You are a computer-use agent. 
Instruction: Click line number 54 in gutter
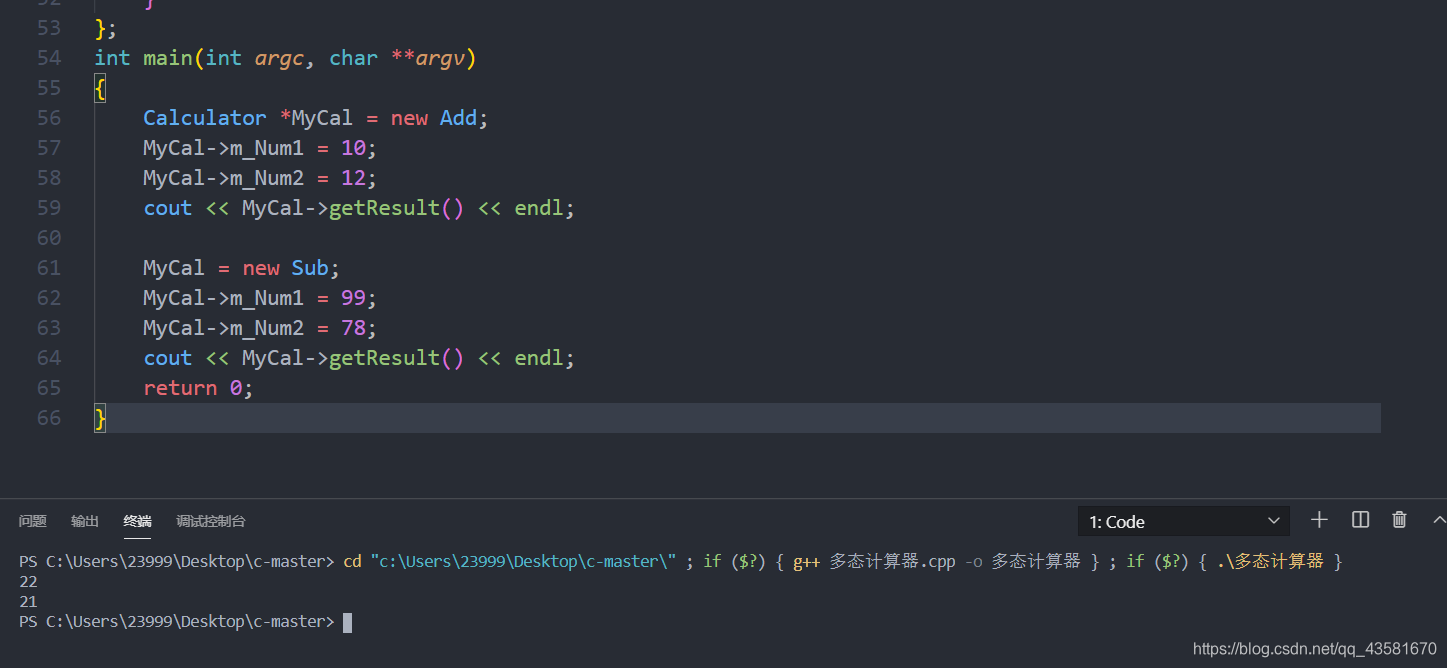pos(49,58)
